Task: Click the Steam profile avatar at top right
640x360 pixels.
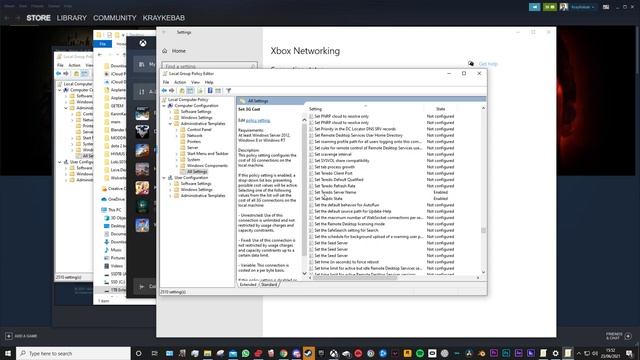Action: pos(564,7)
